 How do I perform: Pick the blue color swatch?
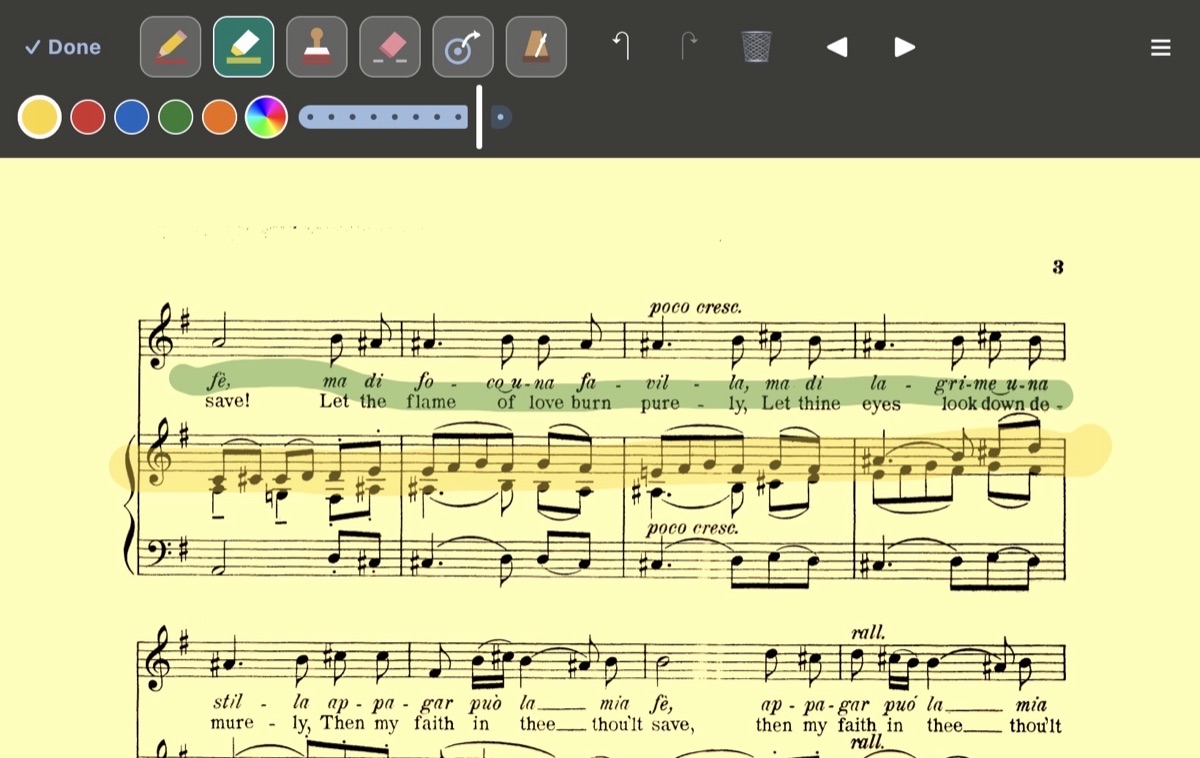click(132, 117)
